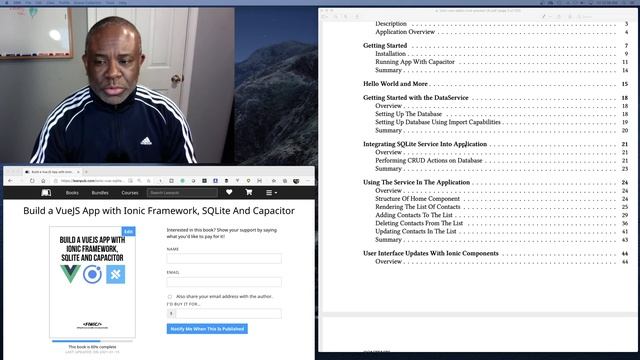Viewport: 640px width, 360px height.
Task: Click the Edit badge on book cover
Action: (129, 231)
